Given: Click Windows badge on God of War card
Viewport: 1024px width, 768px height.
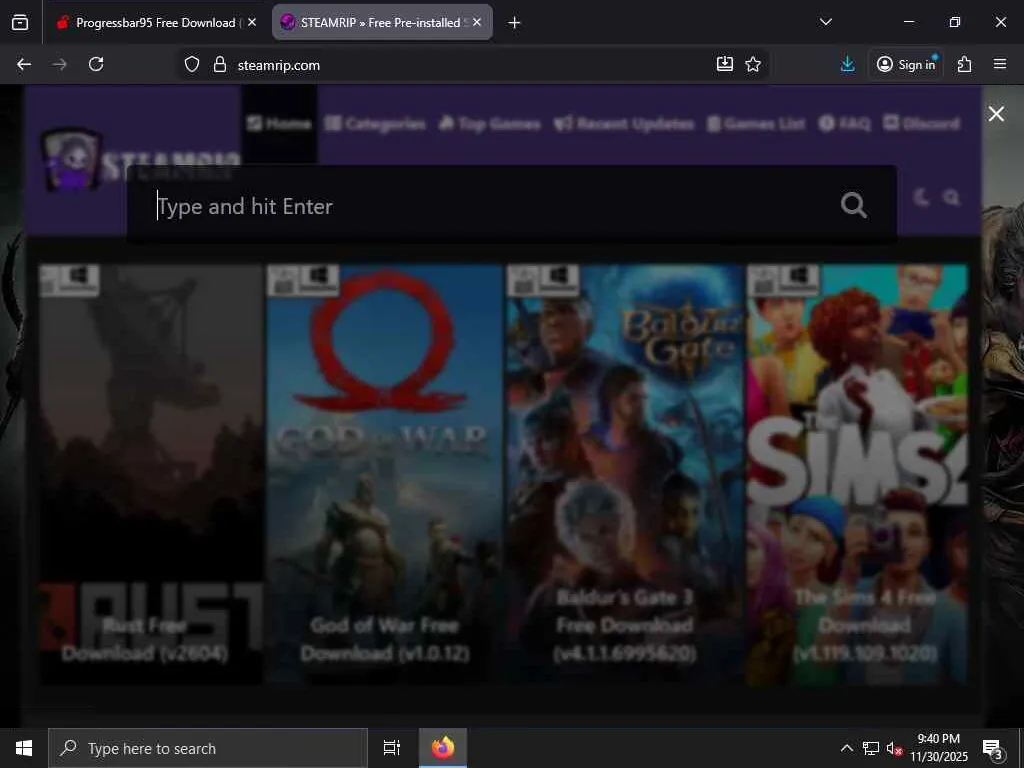Looking at the screenshot, I should 319,279.
